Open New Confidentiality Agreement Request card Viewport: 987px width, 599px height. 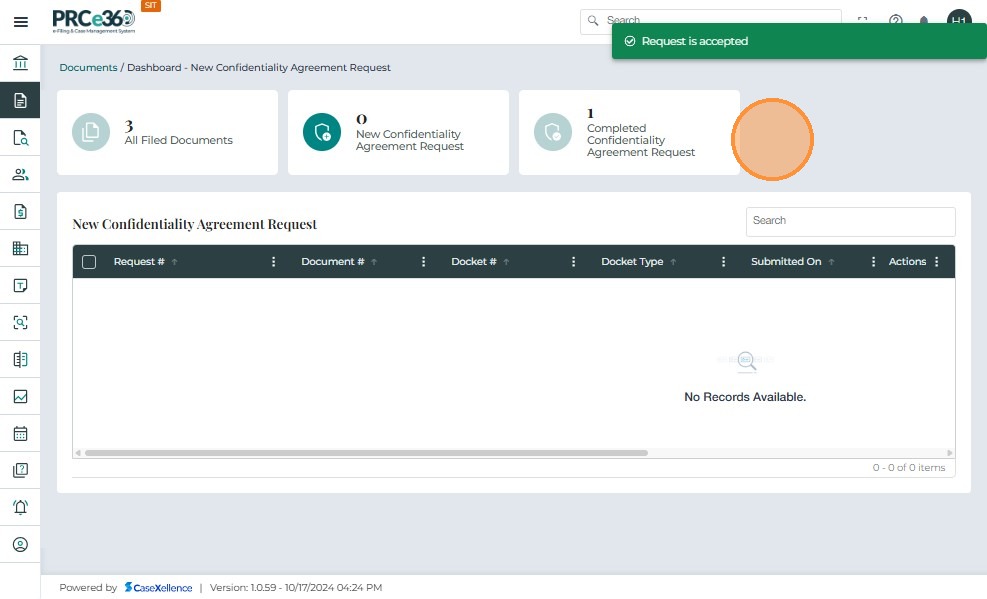[398, 132]
